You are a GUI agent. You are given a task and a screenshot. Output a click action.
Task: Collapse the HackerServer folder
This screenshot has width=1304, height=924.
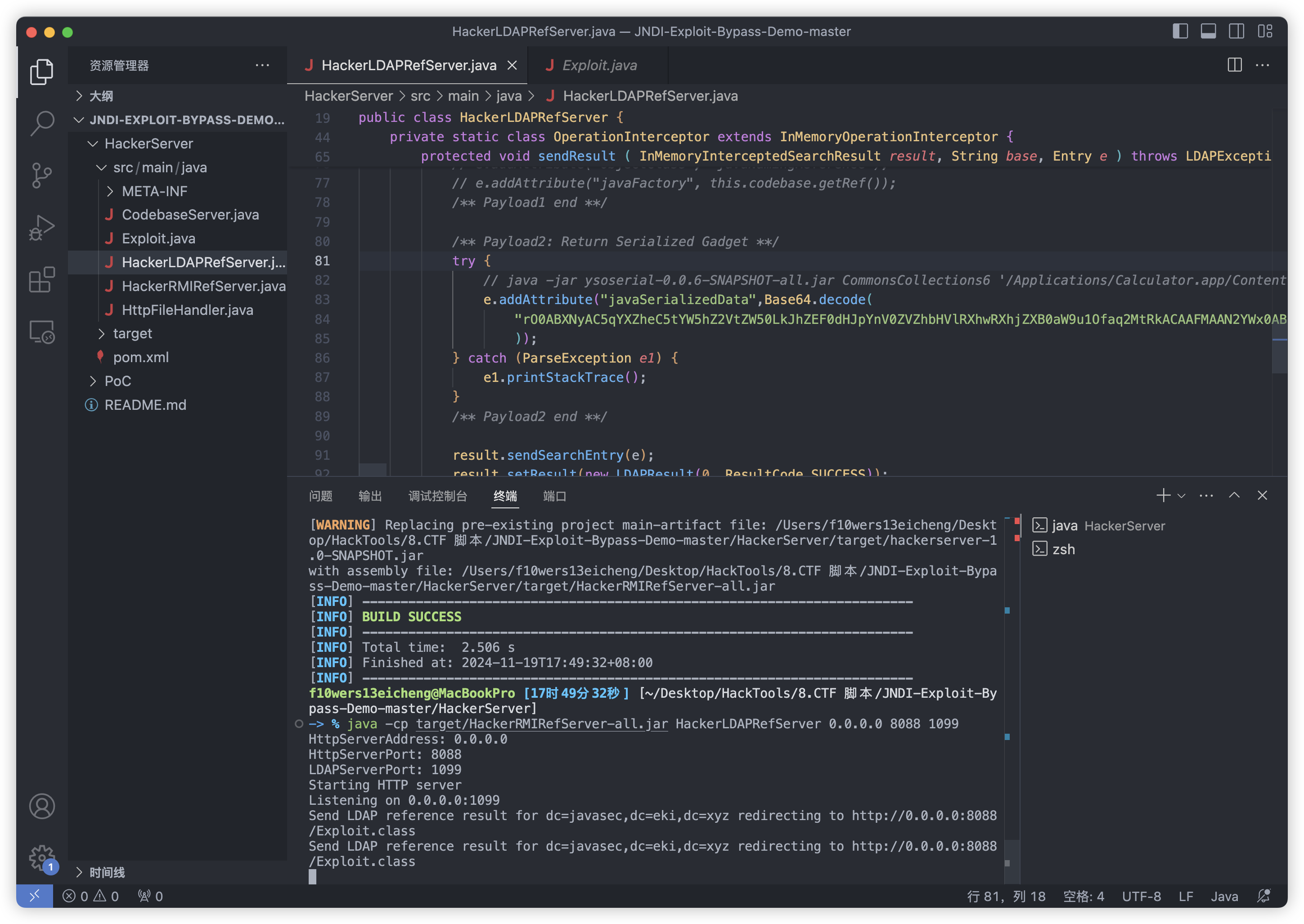click(177, 144)
